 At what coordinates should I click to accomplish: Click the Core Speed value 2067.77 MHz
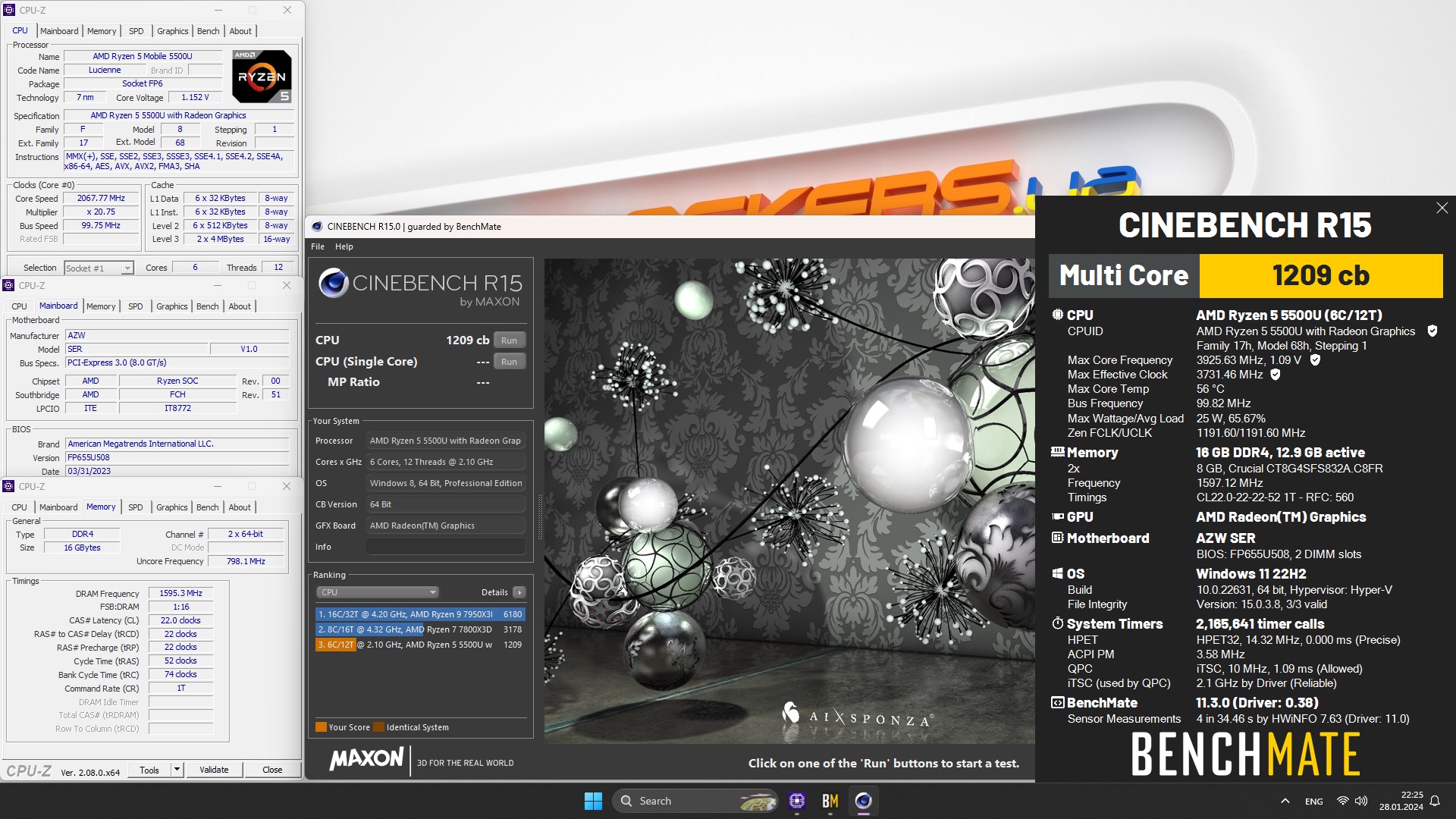click(x=101, y=198)
